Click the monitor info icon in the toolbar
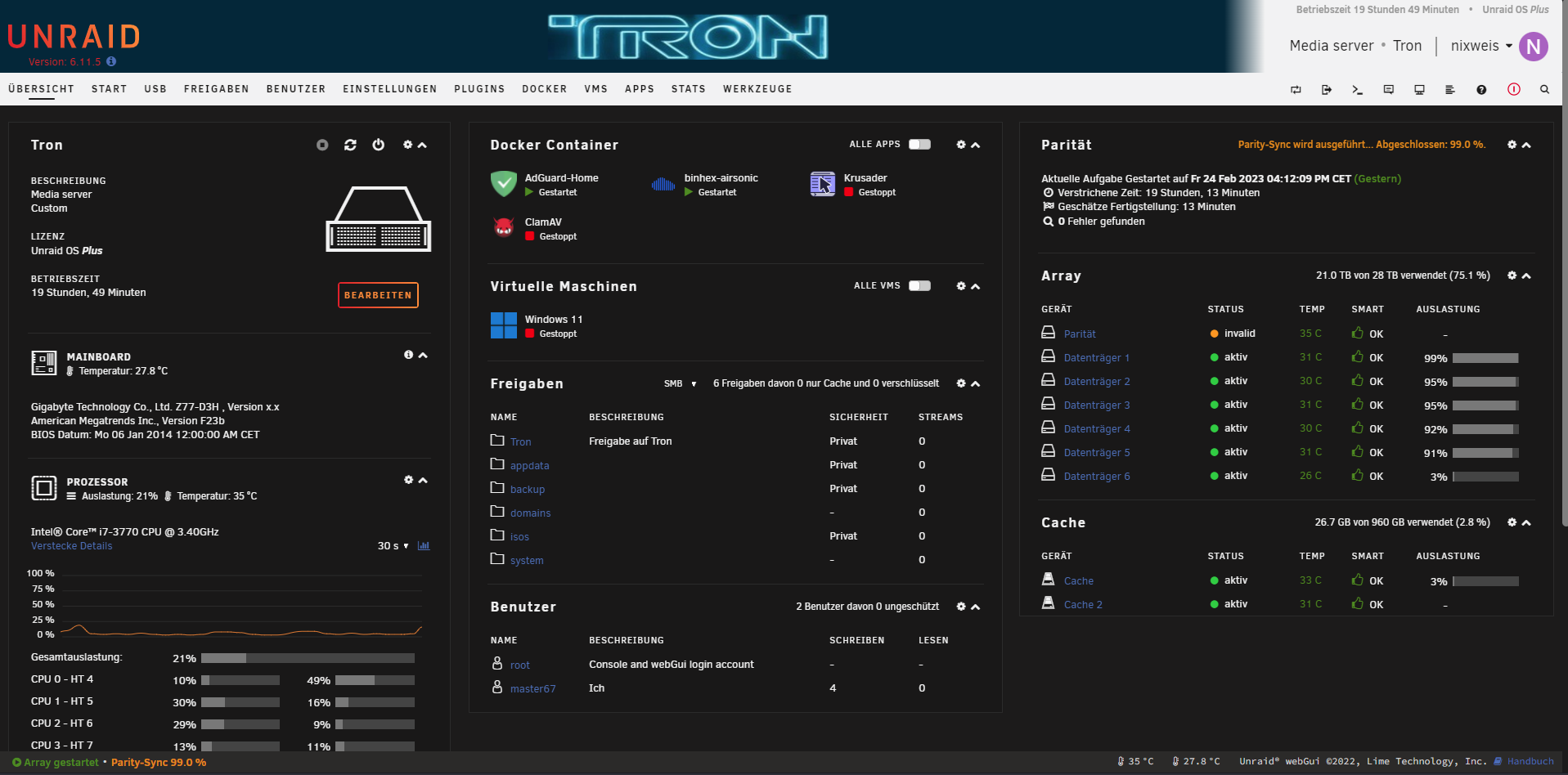This screenshot has height=775, width=1568. [x=1420, y=90]
